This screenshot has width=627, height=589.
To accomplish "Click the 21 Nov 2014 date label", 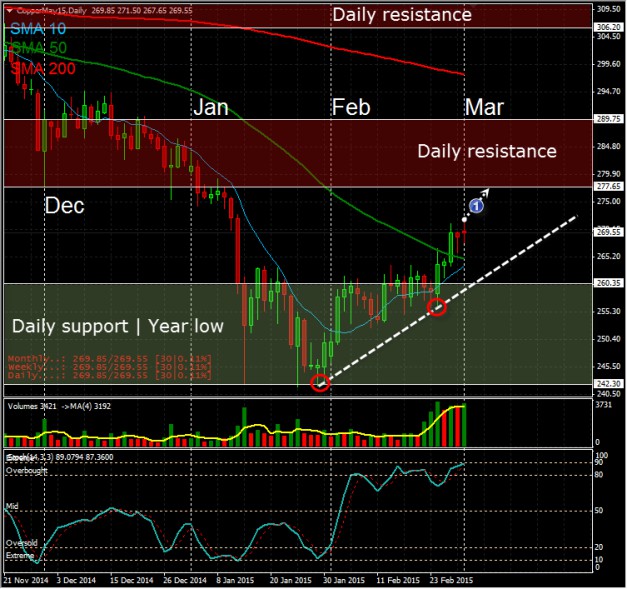I will pyautogui.click(x=26, y=580).
